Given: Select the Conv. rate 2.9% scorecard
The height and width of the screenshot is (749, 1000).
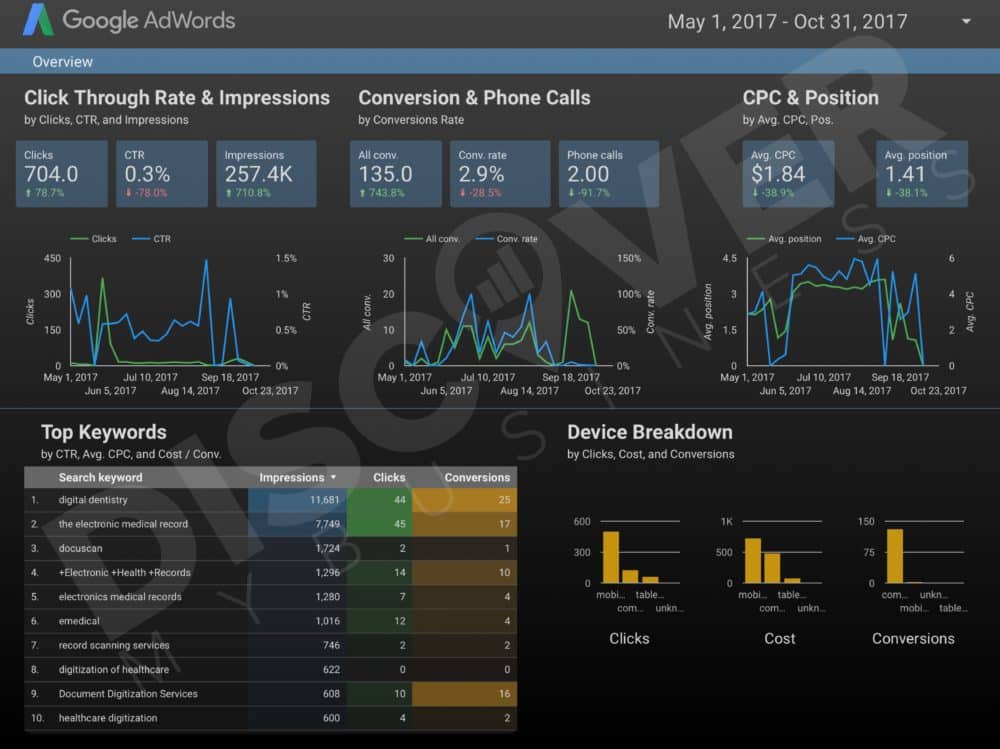Looking at the screenshot, I should 500,174.
